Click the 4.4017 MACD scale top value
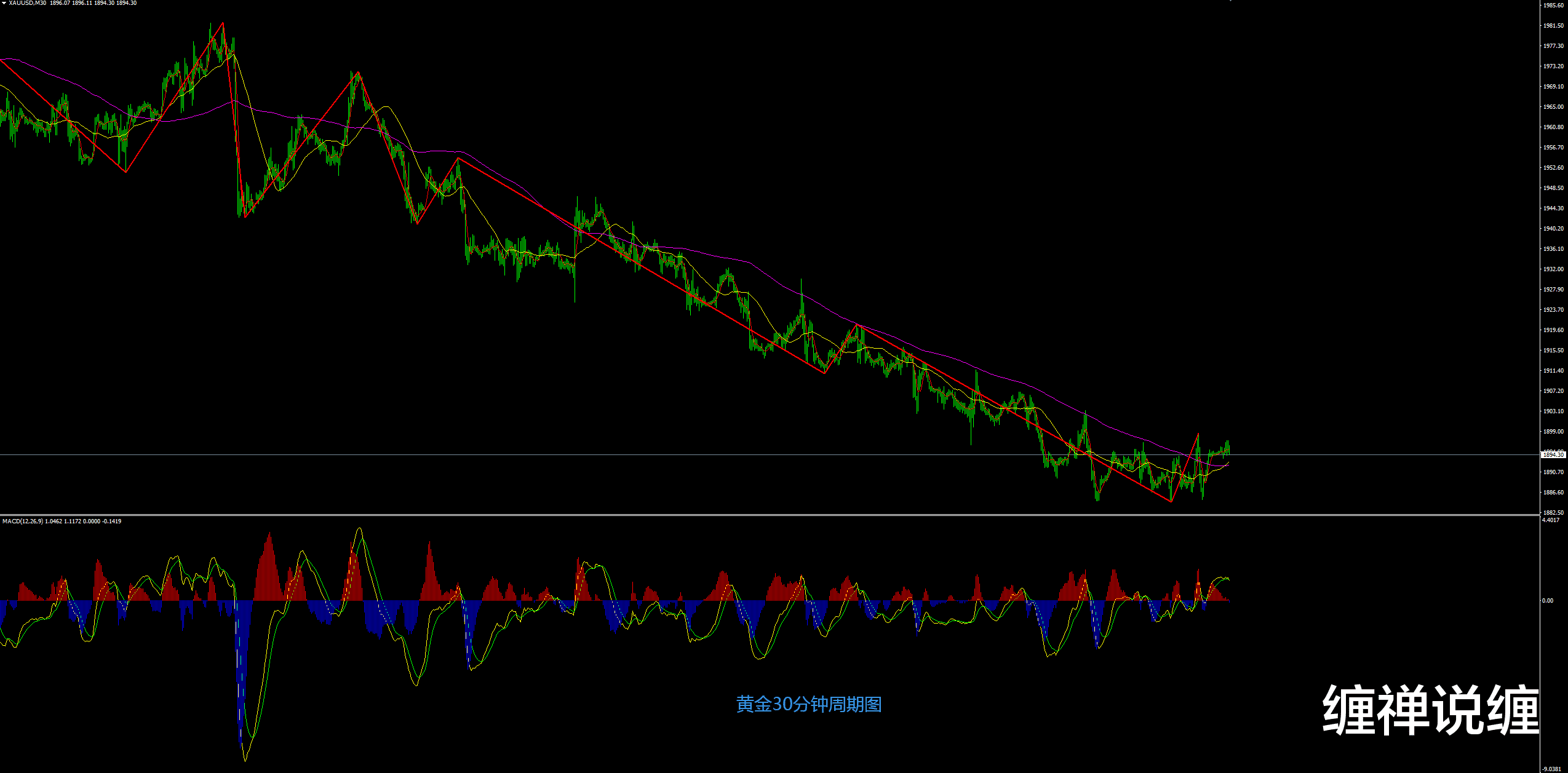1568x773 pixels. point(1551,520)
